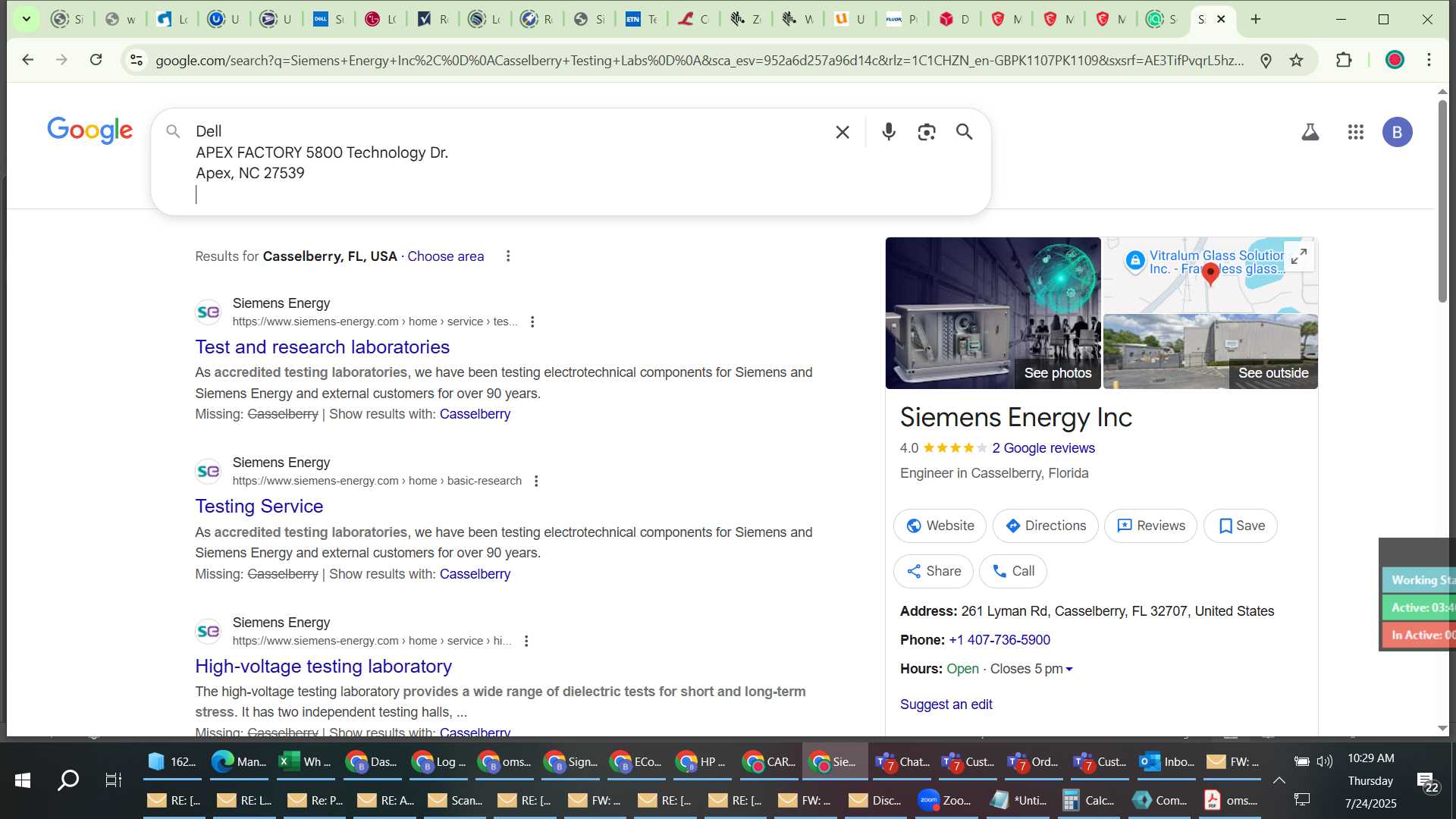Open 2 Google reviews link
The image size is (1456, 819).
pyautogui.click(x=1043, y=448)
